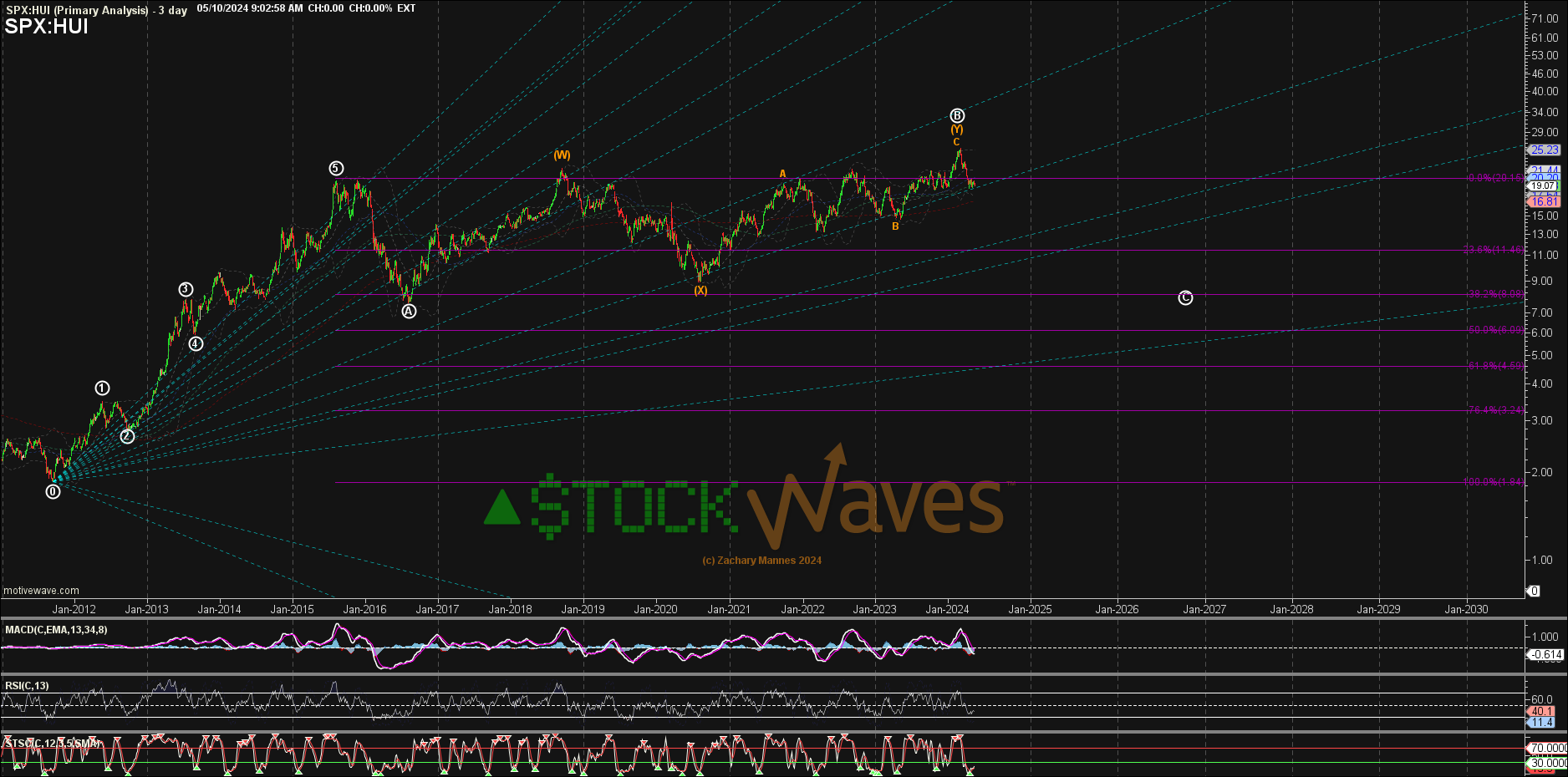Click Jan-2012 on the time axis
This screenshot has height=777, width=1568.
coord(74,609)
